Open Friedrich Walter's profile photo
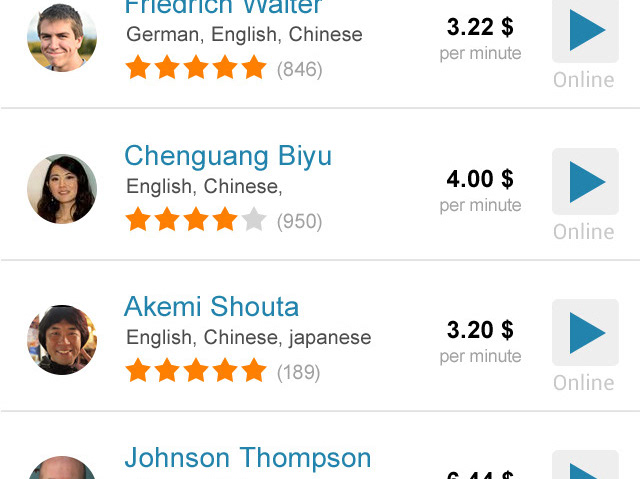The image size is (640, 479). (62, 38)
